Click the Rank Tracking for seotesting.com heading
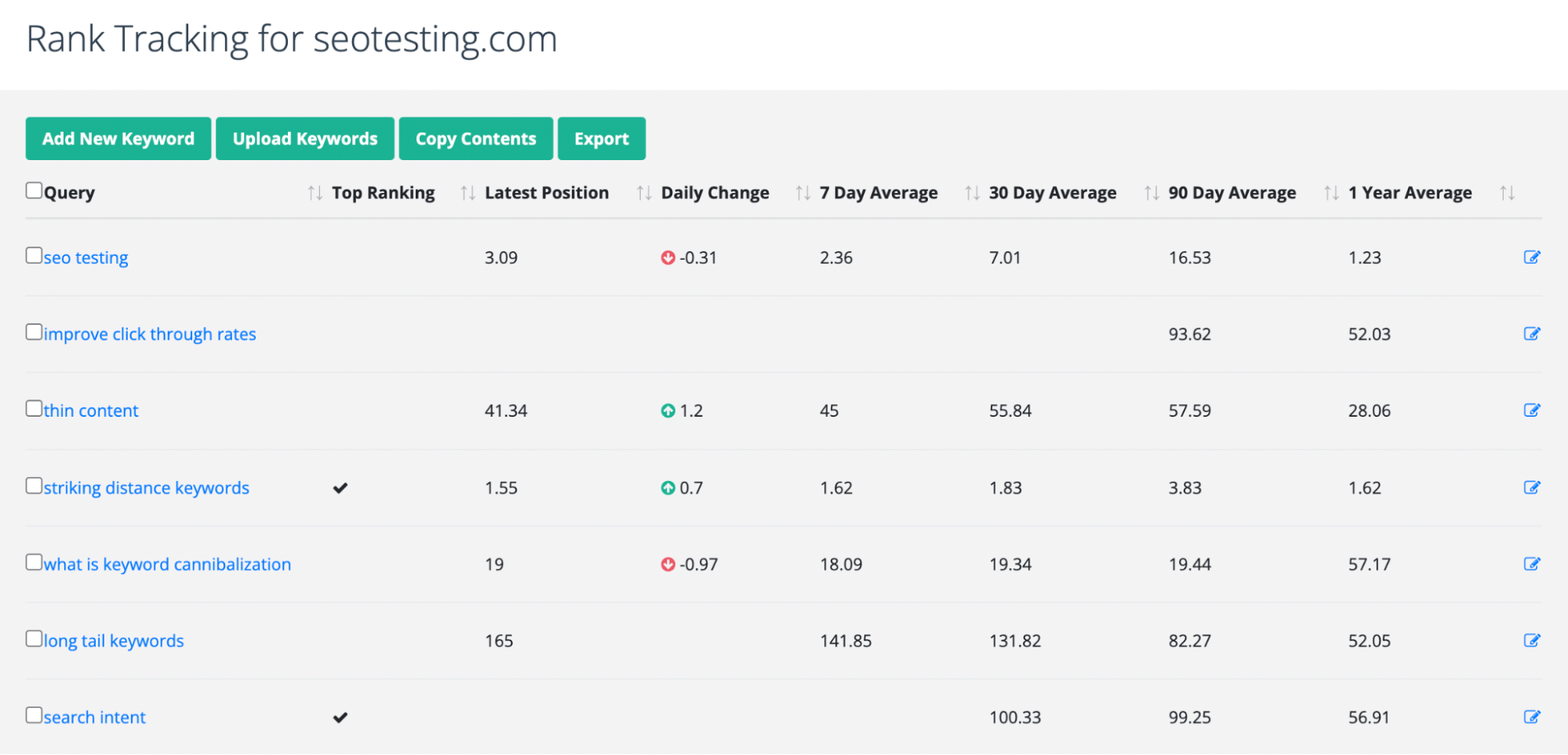 tap(292, 39)
